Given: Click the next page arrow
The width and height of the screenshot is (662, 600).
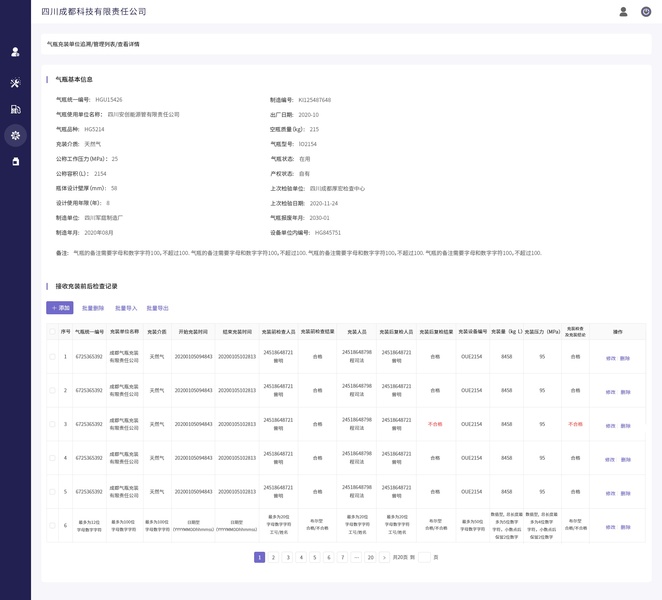Looking at the screenshot, I should [384, 557].
